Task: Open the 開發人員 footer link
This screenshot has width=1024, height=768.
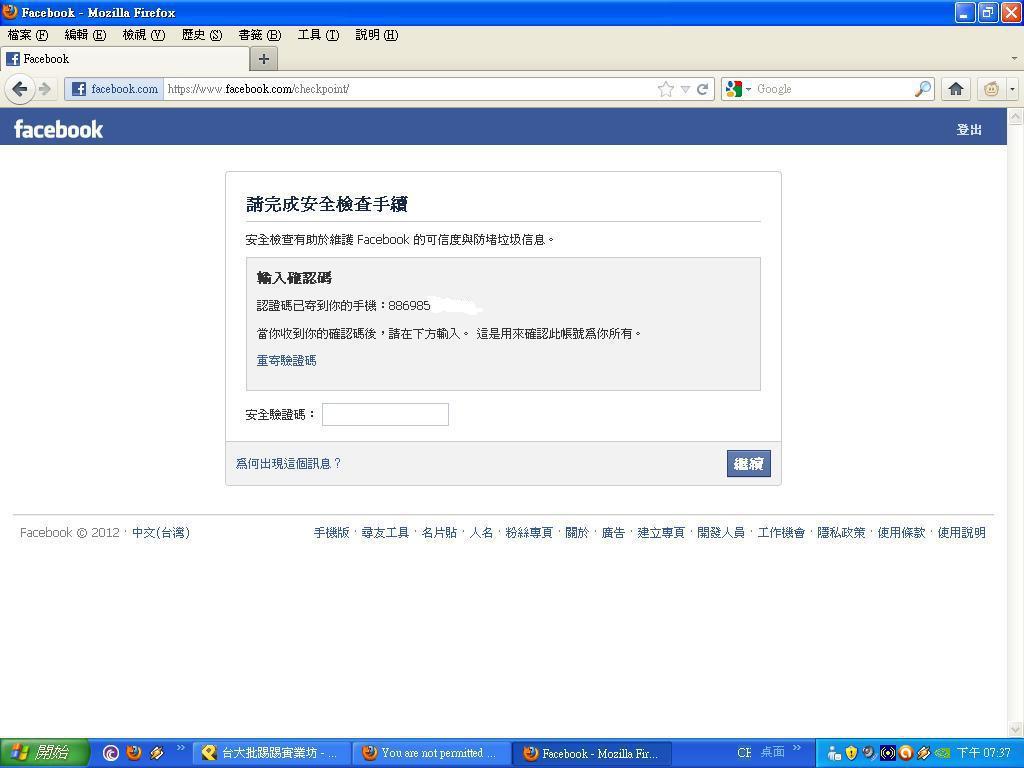Action: (721, 532)
